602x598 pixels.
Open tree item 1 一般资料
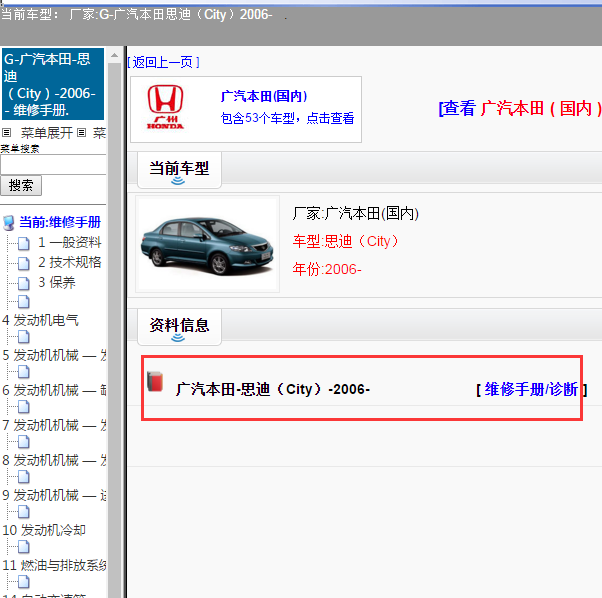(x=69, y=243)
